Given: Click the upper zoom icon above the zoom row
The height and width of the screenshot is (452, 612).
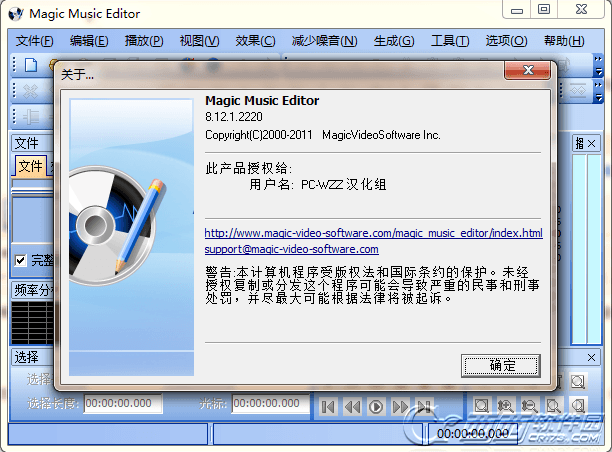Looking at the screenshot, I should coord(578,381).
